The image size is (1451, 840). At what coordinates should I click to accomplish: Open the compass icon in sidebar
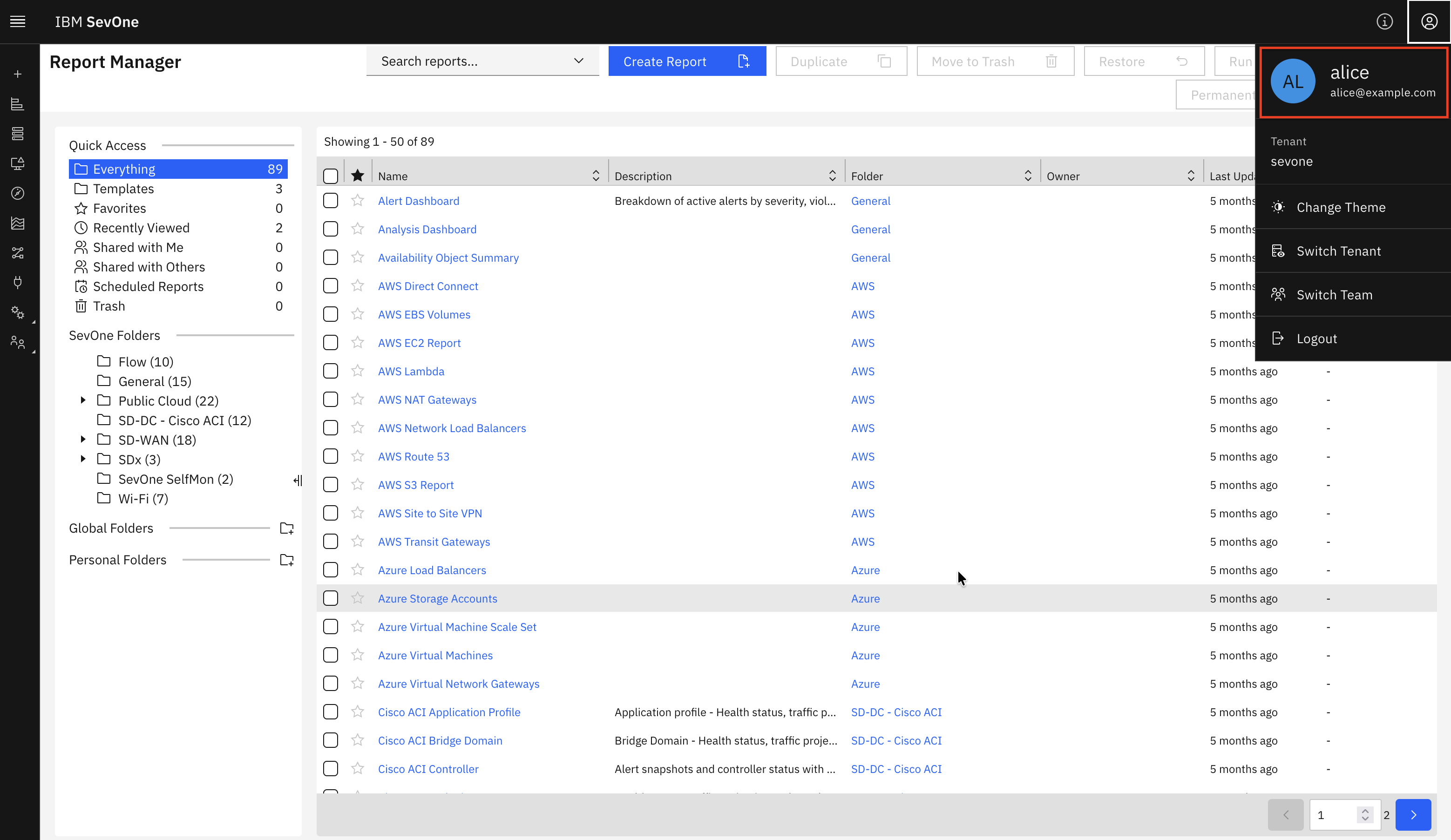pyautogui.click(x=18, y=193)
